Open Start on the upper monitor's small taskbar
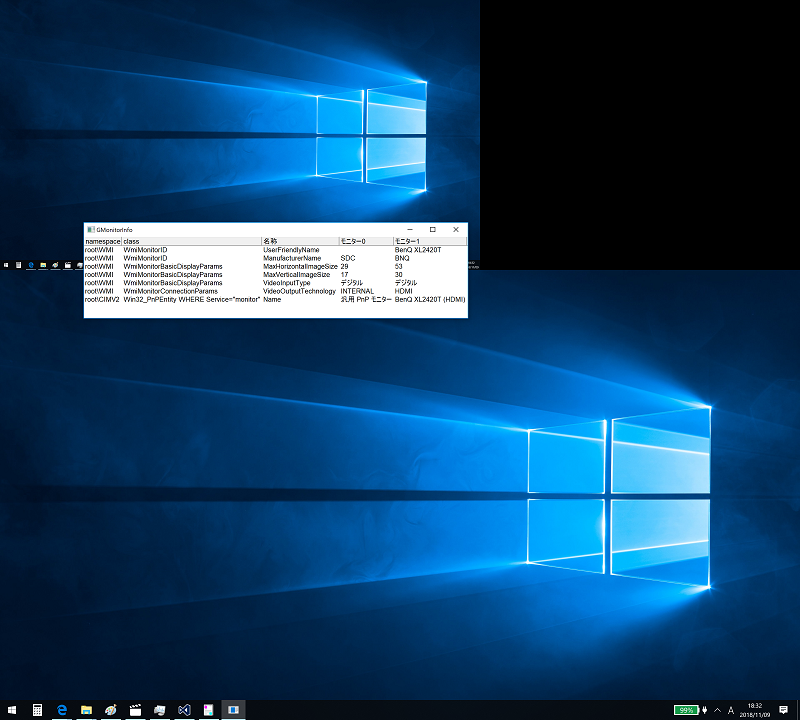Image resolution: width=800 pixels, height=720 pixels. point(6,265)
